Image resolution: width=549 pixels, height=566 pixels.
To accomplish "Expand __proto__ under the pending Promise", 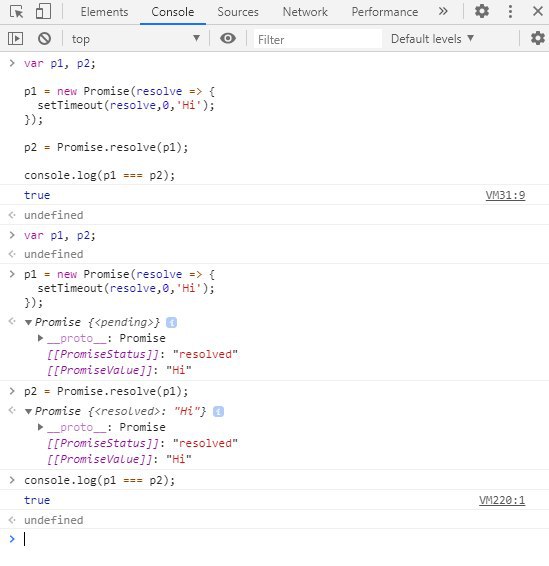I will point(40,338).
